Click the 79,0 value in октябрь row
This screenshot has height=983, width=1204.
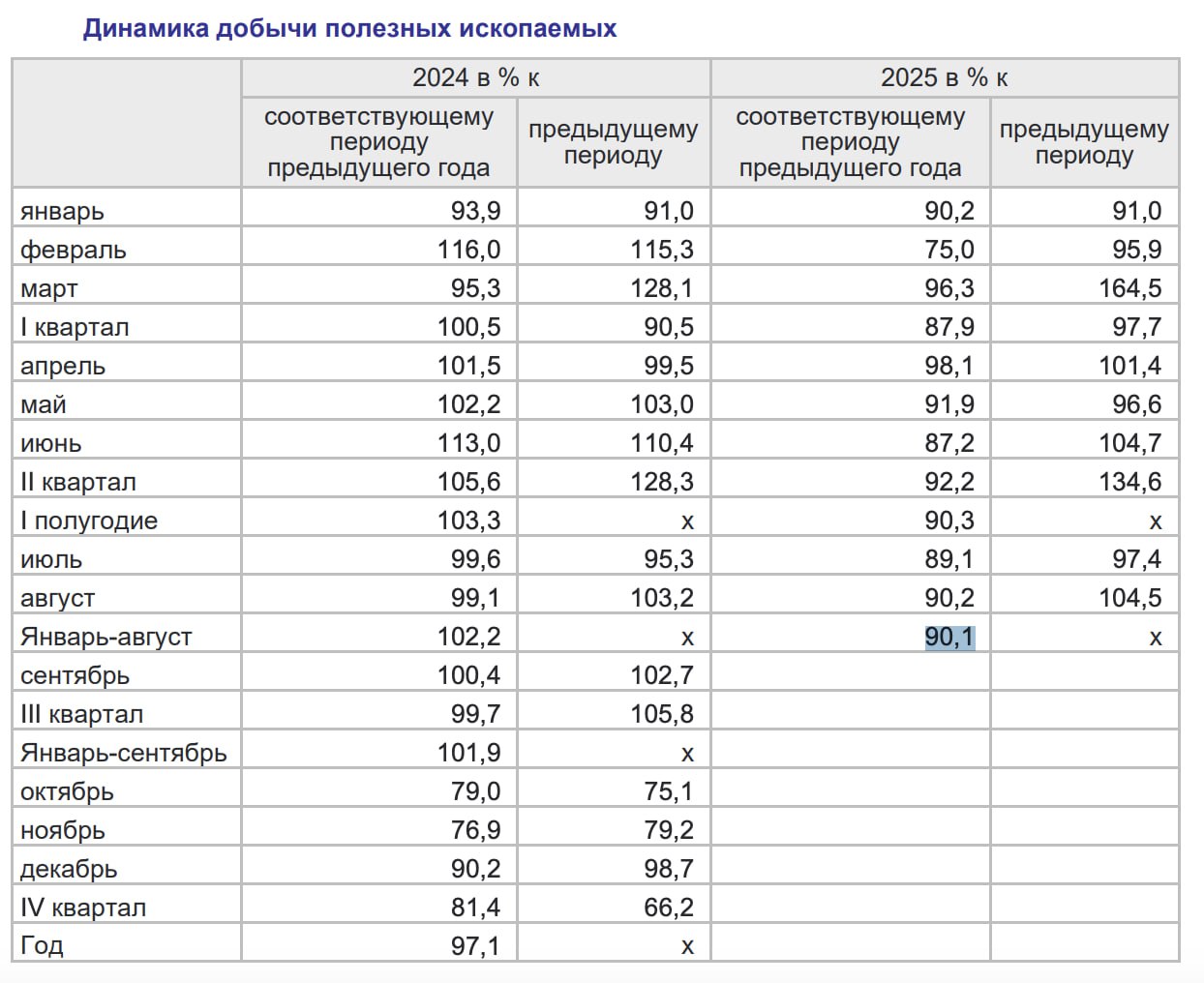[x=475, y=791]
